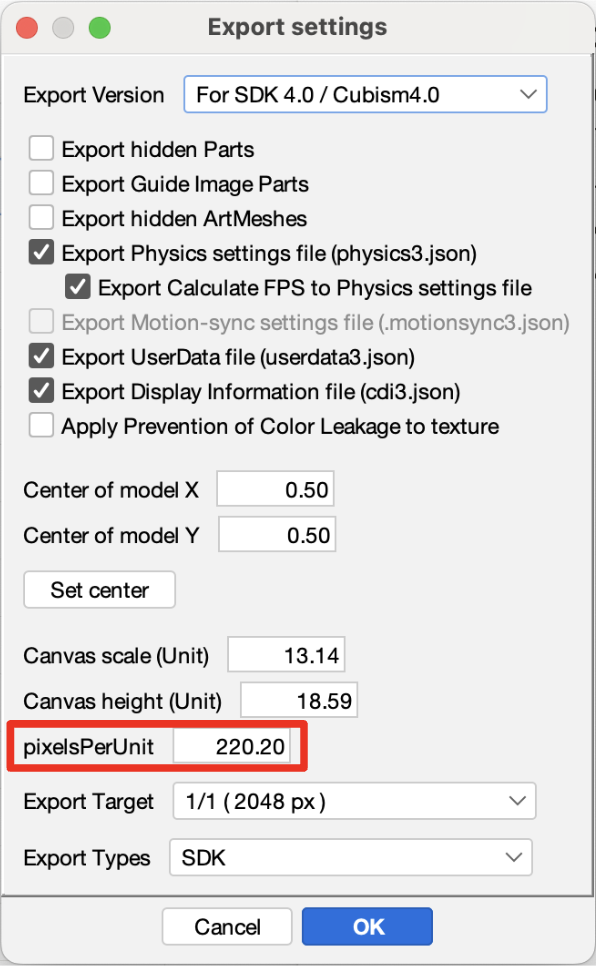Close the dialog with the red button
This screenshot has width=596, height=966.
click(27, 28)
